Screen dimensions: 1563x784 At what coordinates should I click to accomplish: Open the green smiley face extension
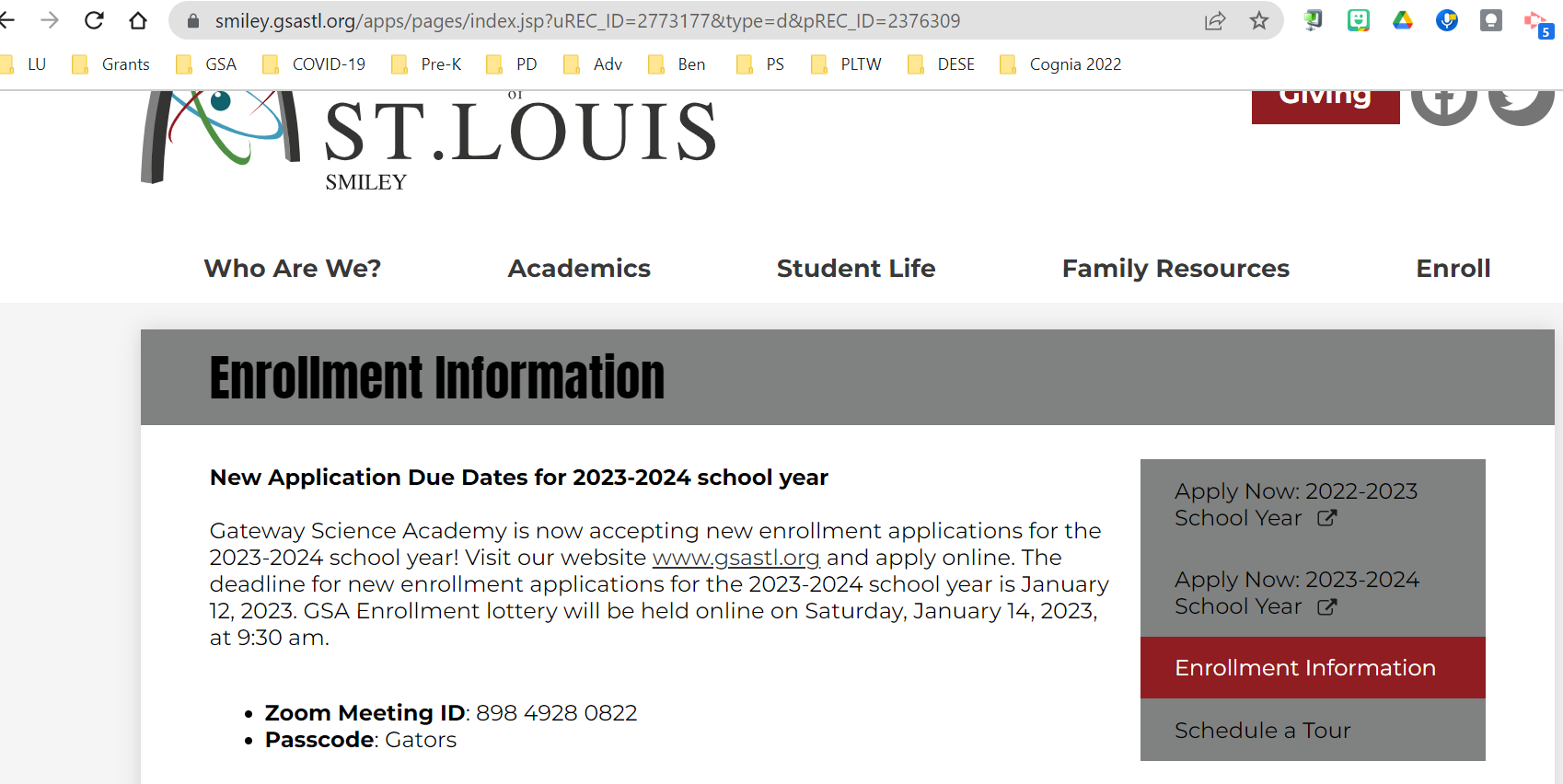click(1359, 20)
